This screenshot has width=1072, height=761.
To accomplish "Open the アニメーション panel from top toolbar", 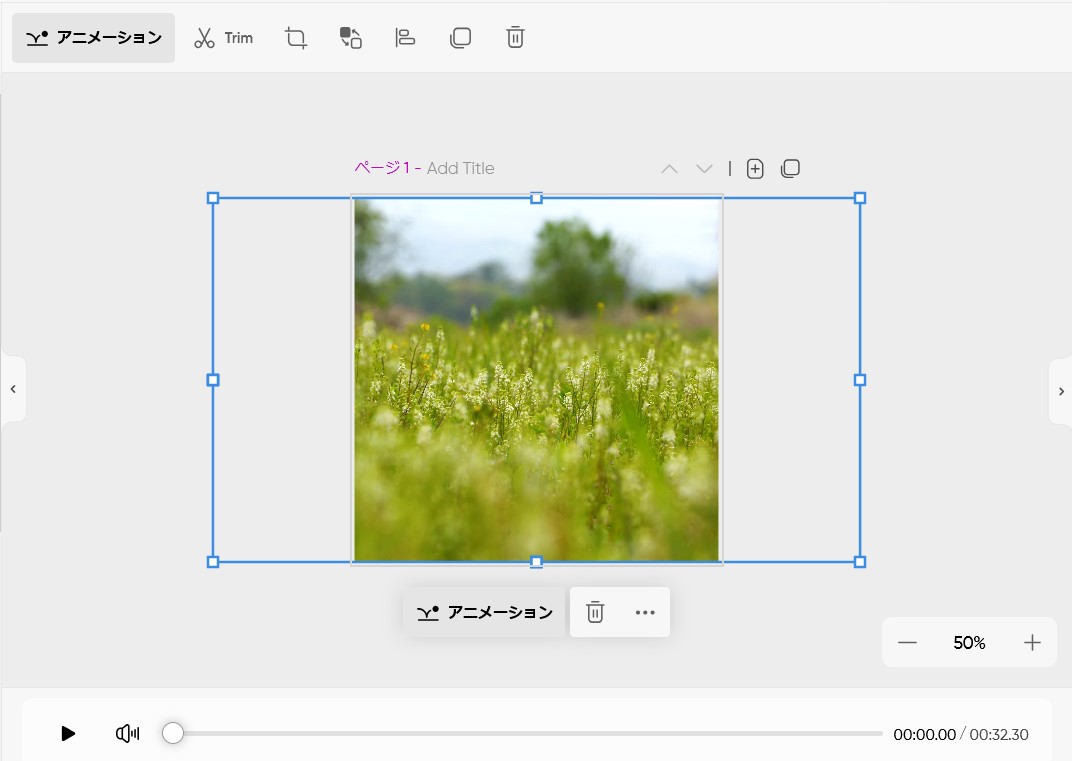I will pos(94,38).
